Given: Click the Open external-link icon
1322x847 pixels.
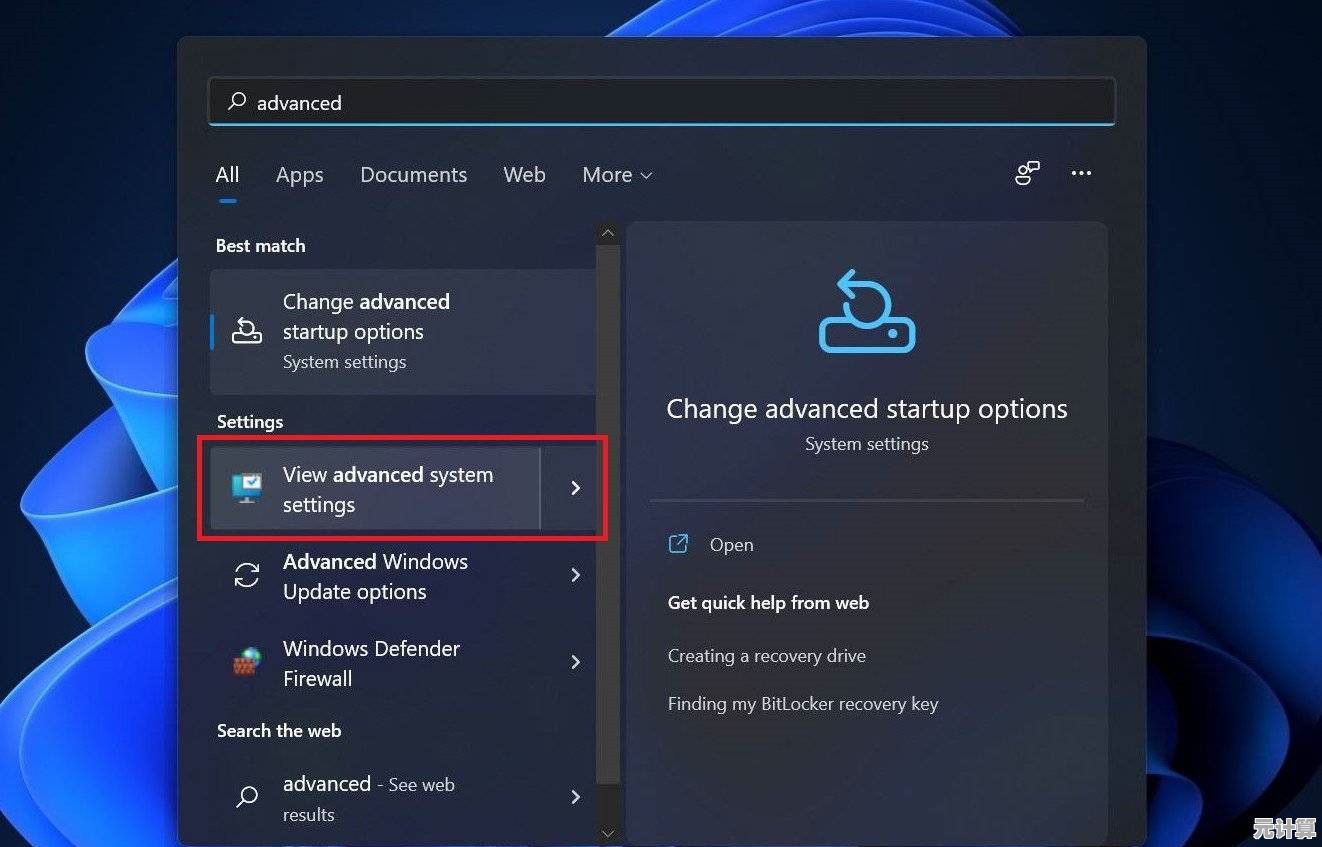Looking at the screenshot, I should click(678, 544).
